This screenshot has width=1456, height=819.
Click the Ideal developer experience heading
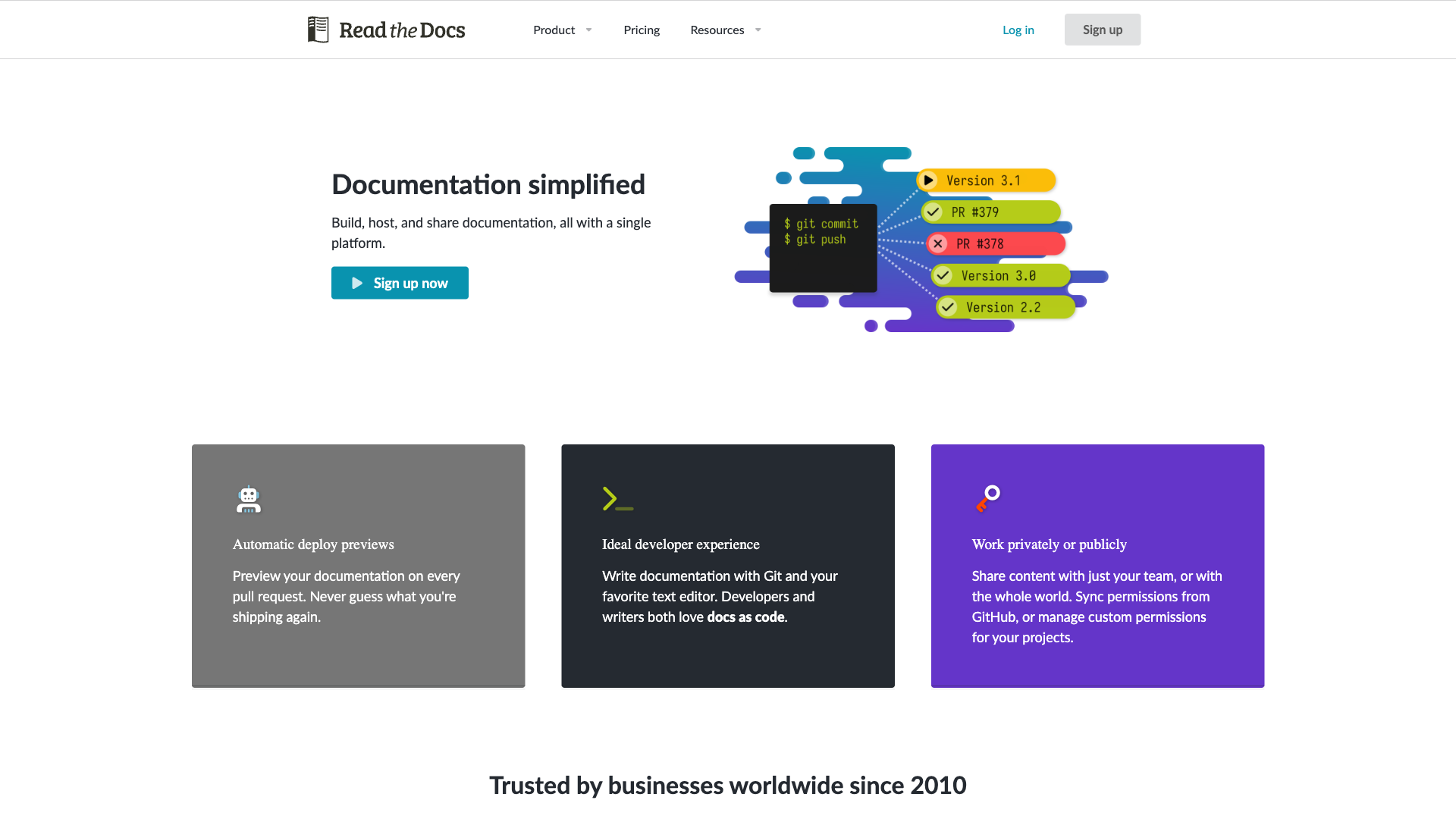pos(680,544)
